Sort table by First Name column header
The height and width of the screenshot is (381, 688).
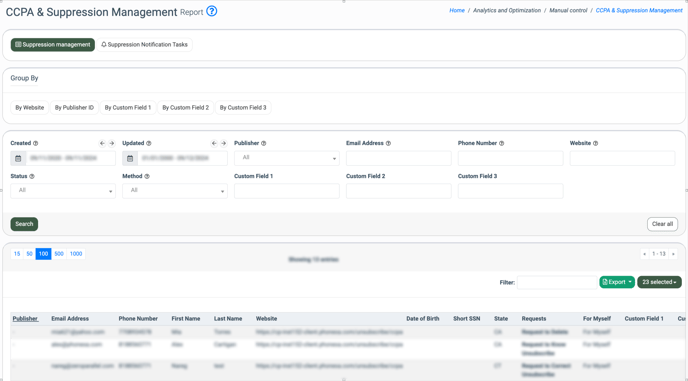[186, 319]
